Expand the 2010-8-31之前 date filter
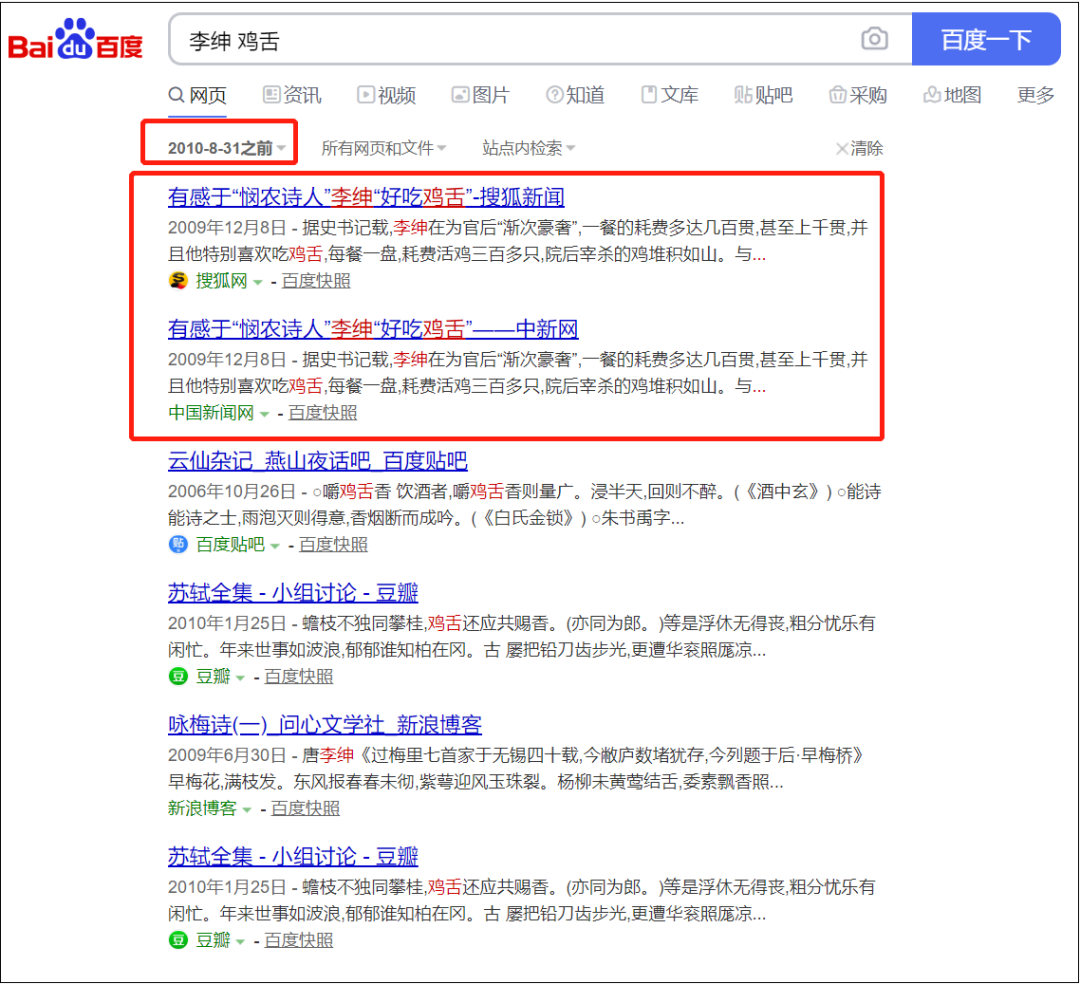The image size is (1080, 984). (x=227, y=148)
